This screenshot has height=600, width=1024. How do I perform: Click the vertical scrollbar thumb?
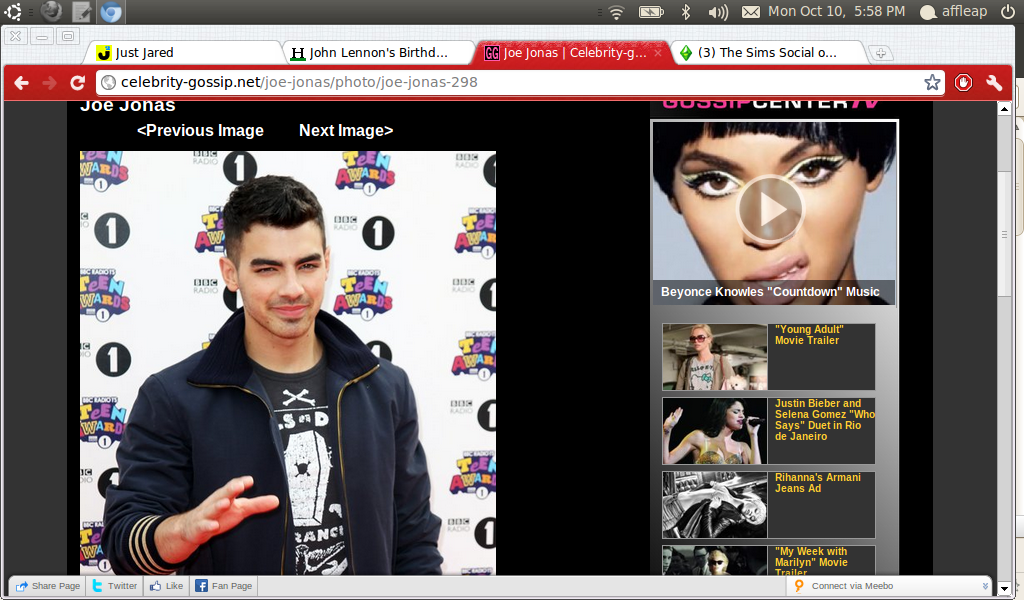(x=1004, y=234)
